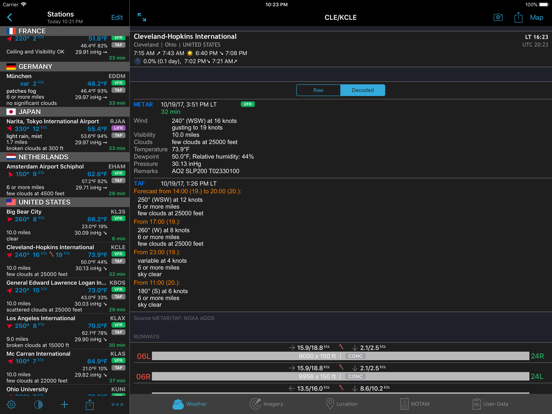Select Los Angeles International station
The height and width of the screenshot is (414, 552).
click(65, 332)
